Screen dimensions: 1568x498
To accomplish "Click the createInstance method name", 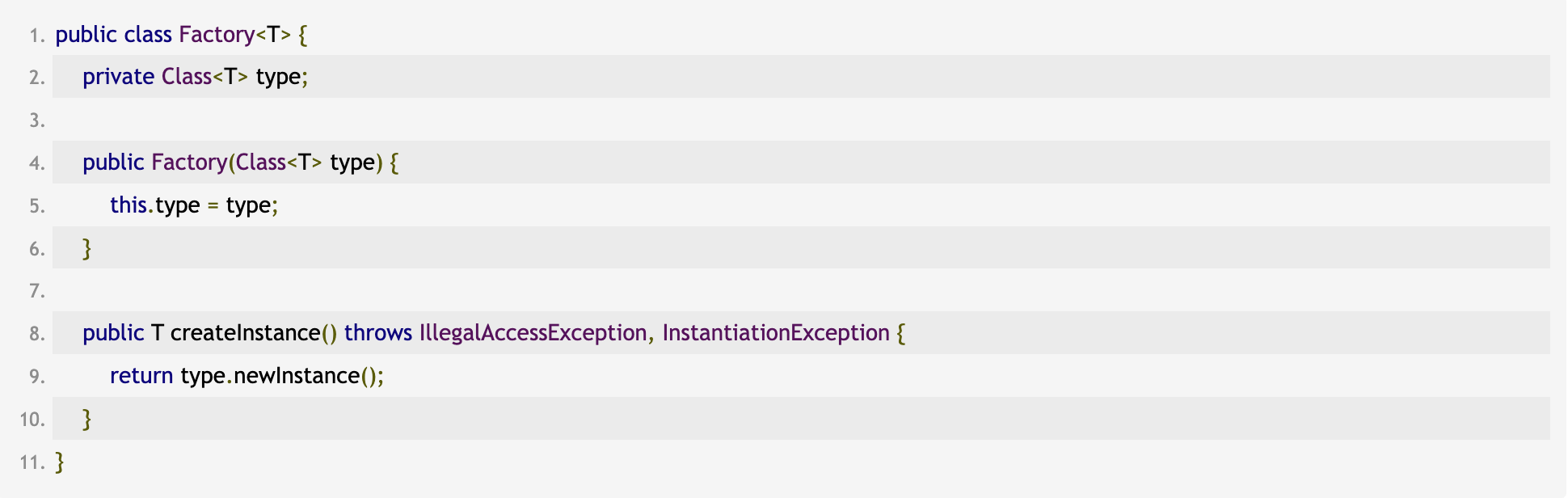I will (x=246, y=333).
